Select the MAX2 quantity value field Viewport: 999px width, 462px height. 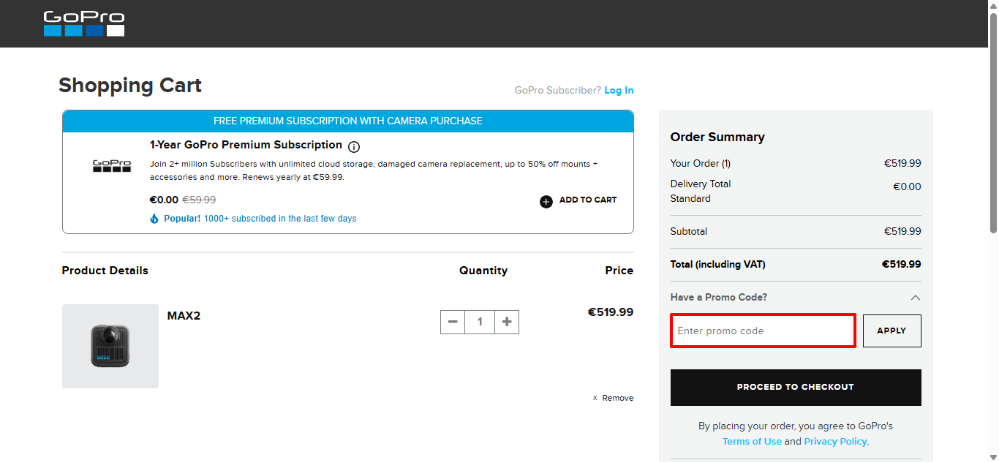(480, 322)
